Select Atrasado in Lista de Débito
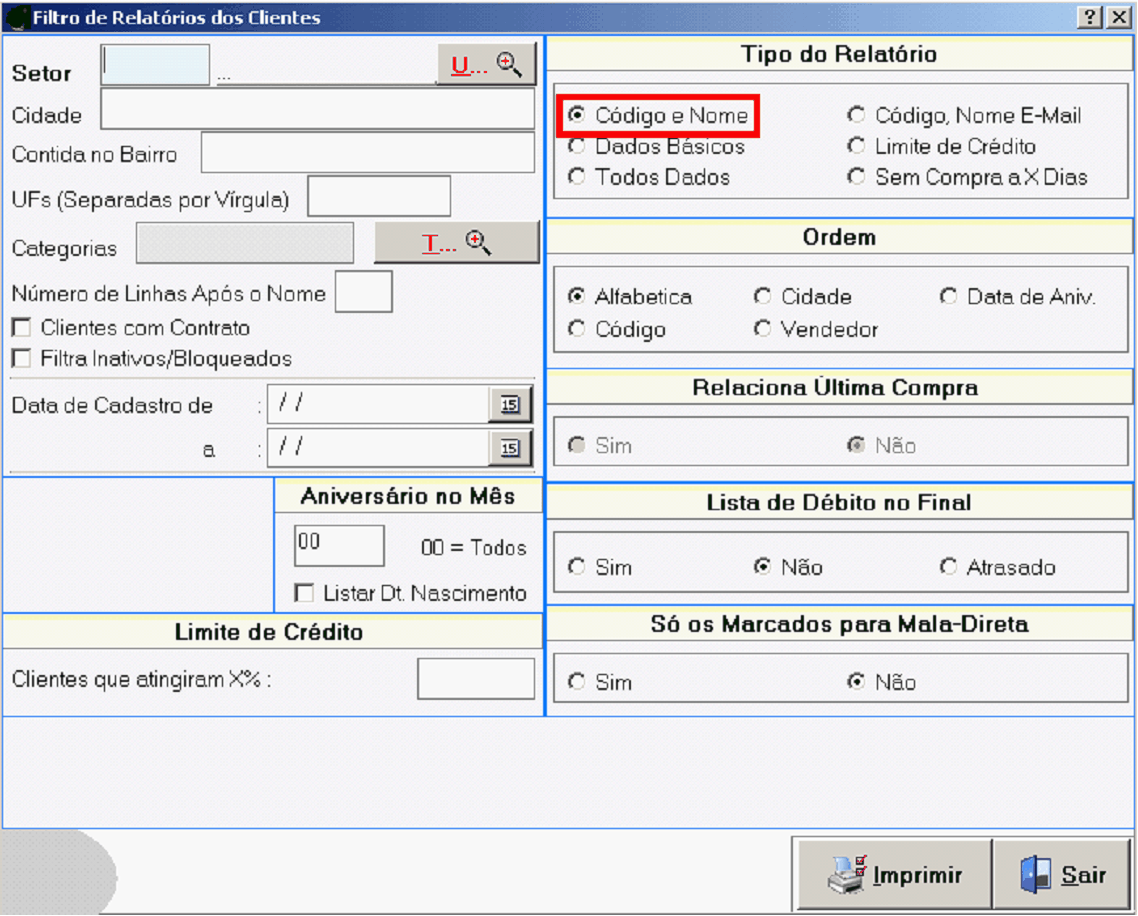Viewport: 1138px width, 916px height. tap(948, 567)
